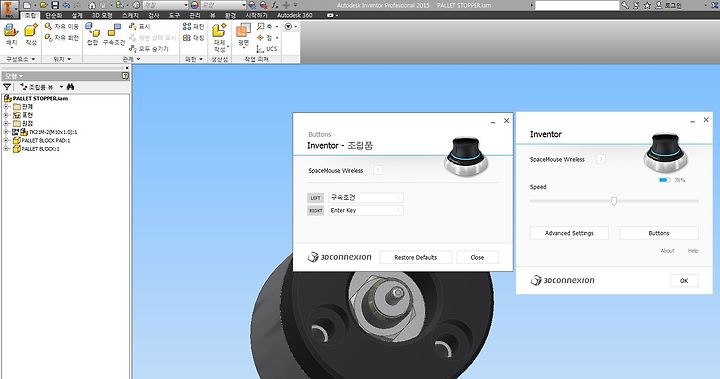The height and width of the screenshot is (379, 720).
Task: Click the browser panel help question icon
Action: [x=125, y=76]
